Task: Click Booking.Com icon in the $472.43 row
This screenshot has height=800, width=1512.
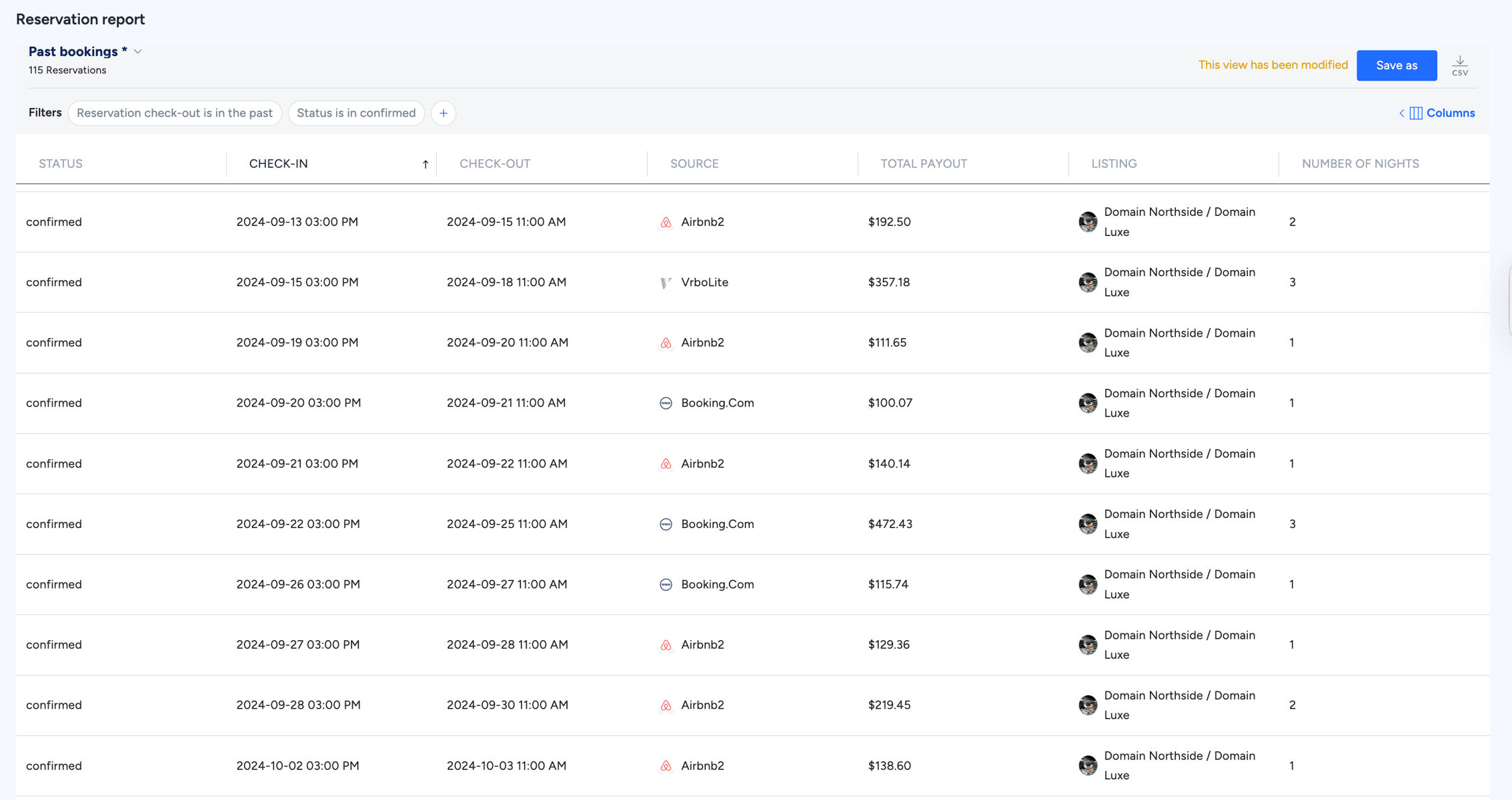Action: pos(666,524)
